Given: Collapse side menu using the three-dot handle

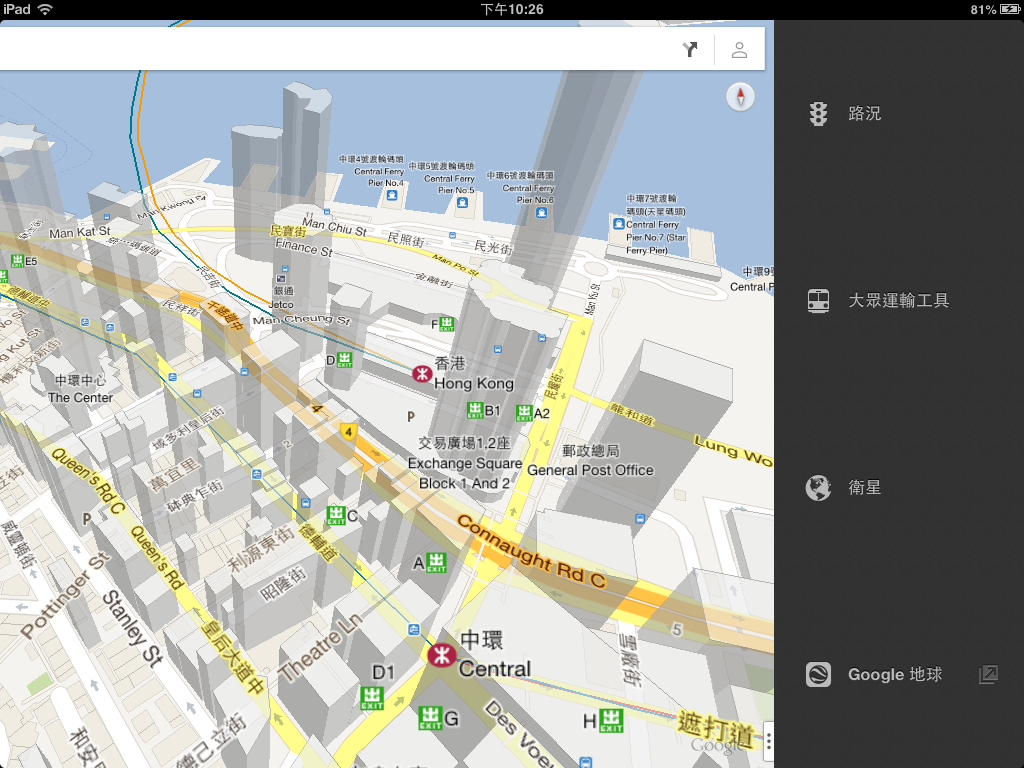Looking at the screenshot, I should click(768, 741).
